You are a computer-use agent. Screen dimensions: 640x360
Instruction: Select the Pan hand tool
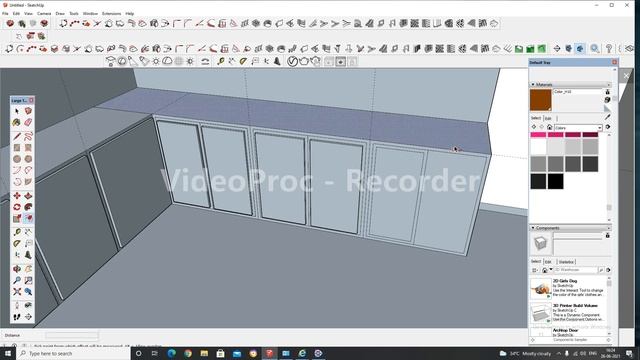[28, 269]
